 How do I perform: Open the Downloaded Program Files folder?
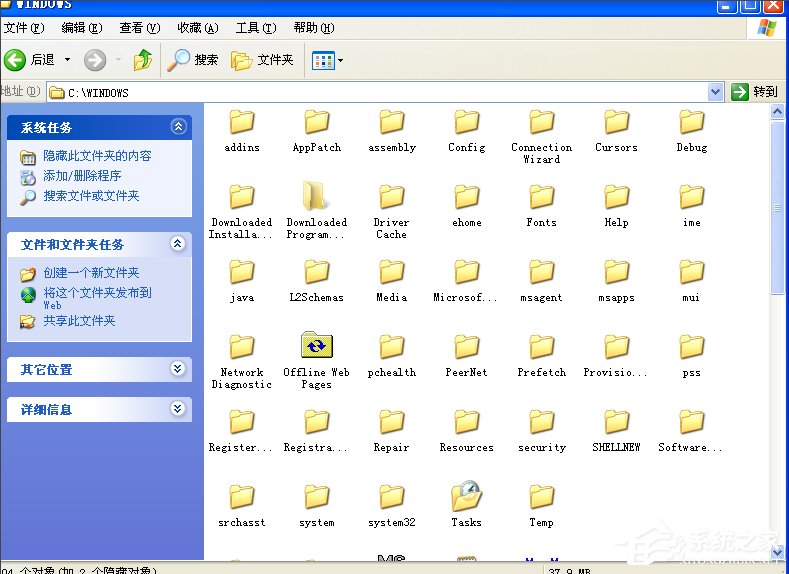316,197
